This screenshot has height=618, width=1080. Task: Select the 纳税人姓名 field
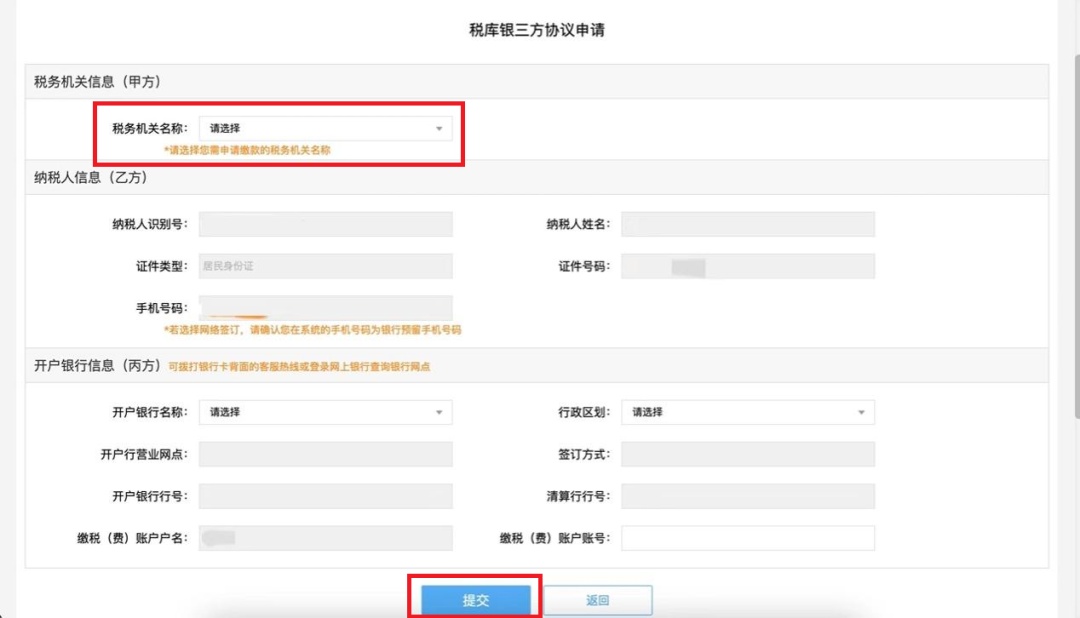(747, 224)
